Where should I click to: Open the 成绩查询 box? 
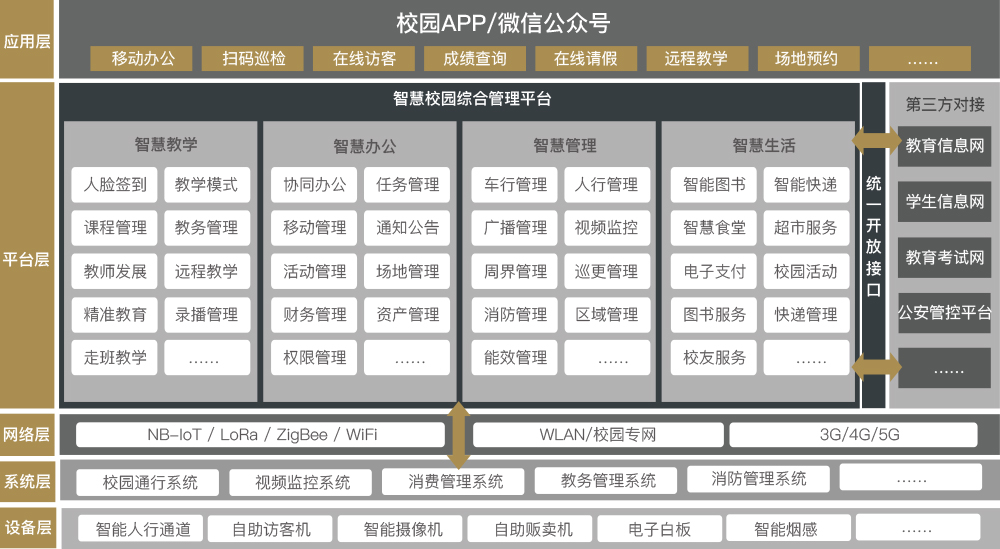pyautogui.click(x=474, y=59)
